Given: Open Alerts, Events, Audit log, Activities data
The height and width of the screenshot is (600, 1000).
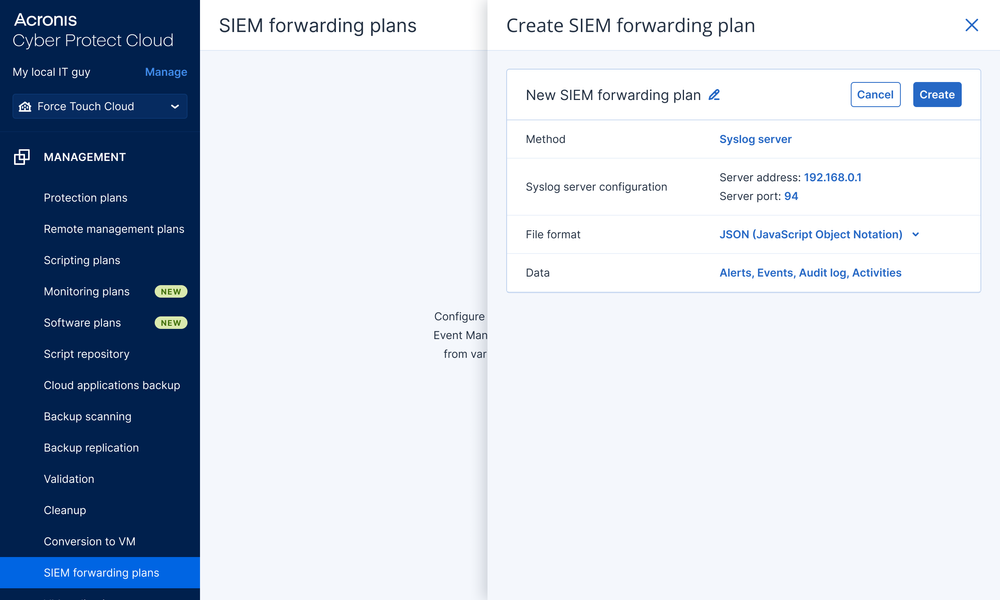Looking at the screenshot, I should [x=810, y=273].
